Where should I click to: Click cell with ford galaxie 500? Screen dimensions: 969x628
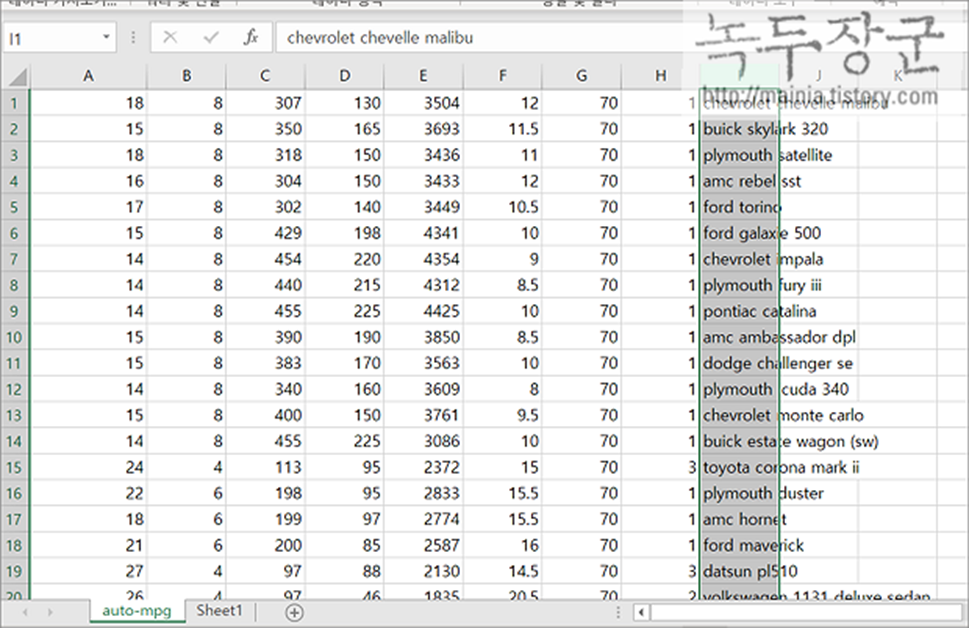pyautogui.click(x=739, y=232)
